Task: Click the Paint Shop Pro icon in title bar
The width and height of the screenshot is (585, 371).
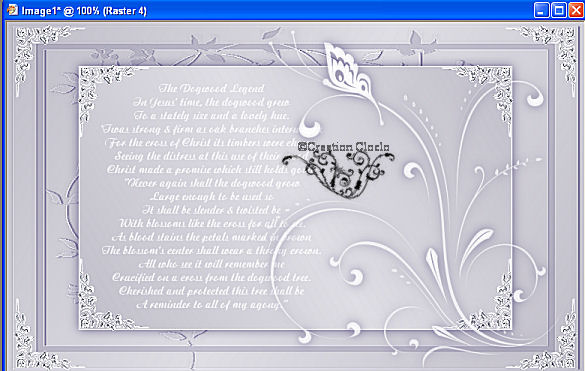Action: click(x=12, y=10)
